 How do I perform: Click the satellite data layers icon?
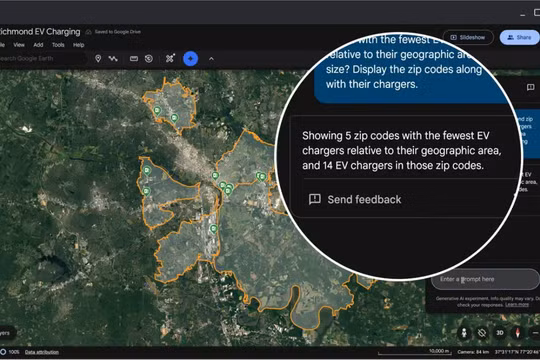[170, 58]
